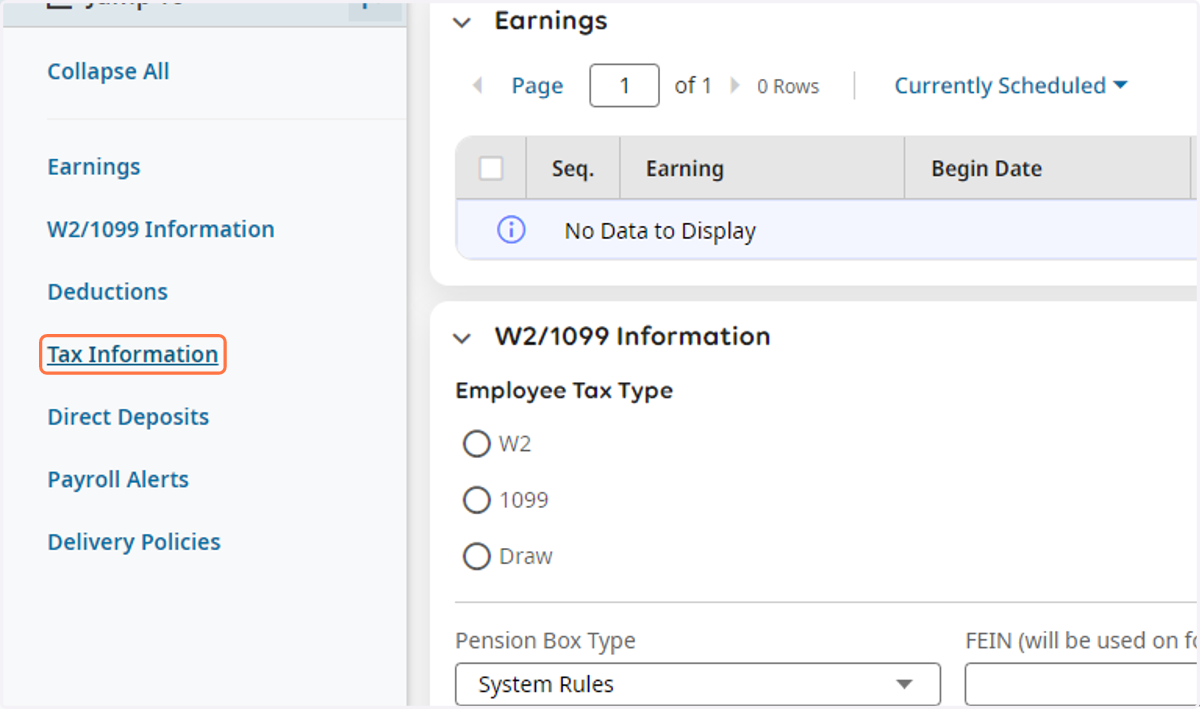The width and height of the screenshot is (1200, 709).
Task: Click the page number input field
Action: point(625,86)
